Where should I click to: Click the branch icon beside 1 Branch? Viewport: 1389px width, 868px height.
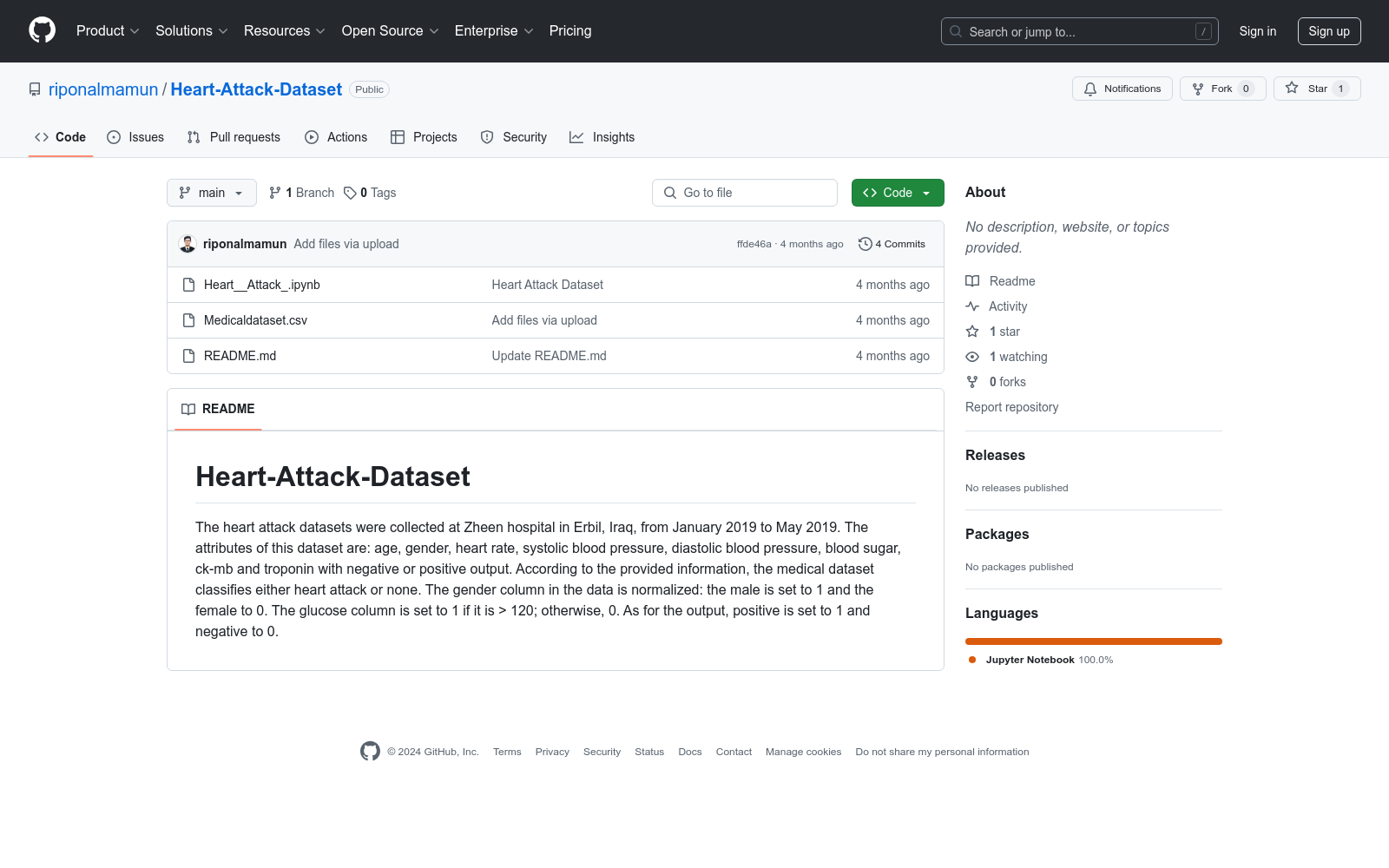tap(275, 193)
